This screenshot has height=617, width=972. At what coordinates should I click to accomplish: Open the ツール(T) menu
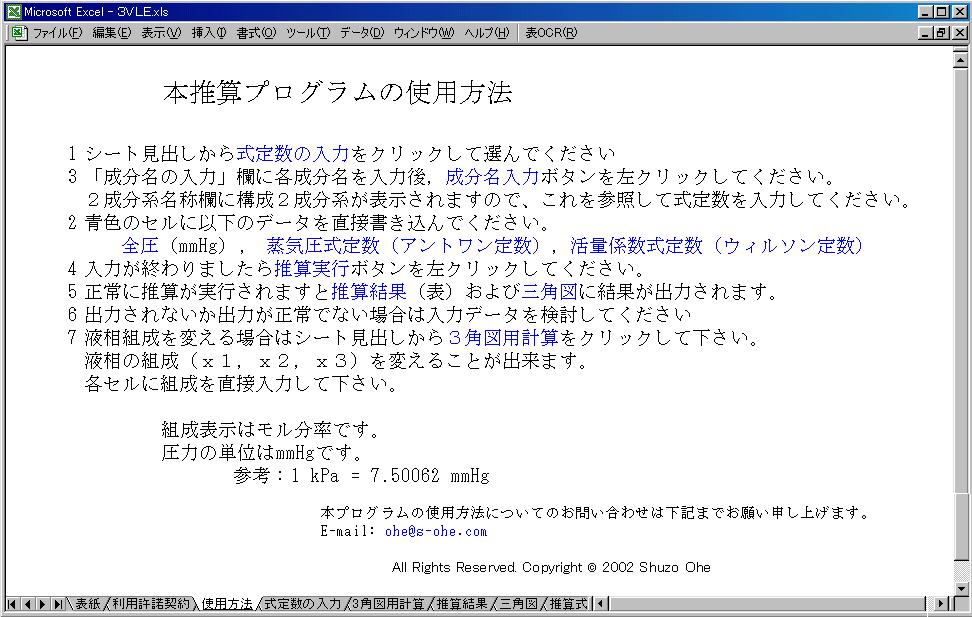tap(307, 33)
